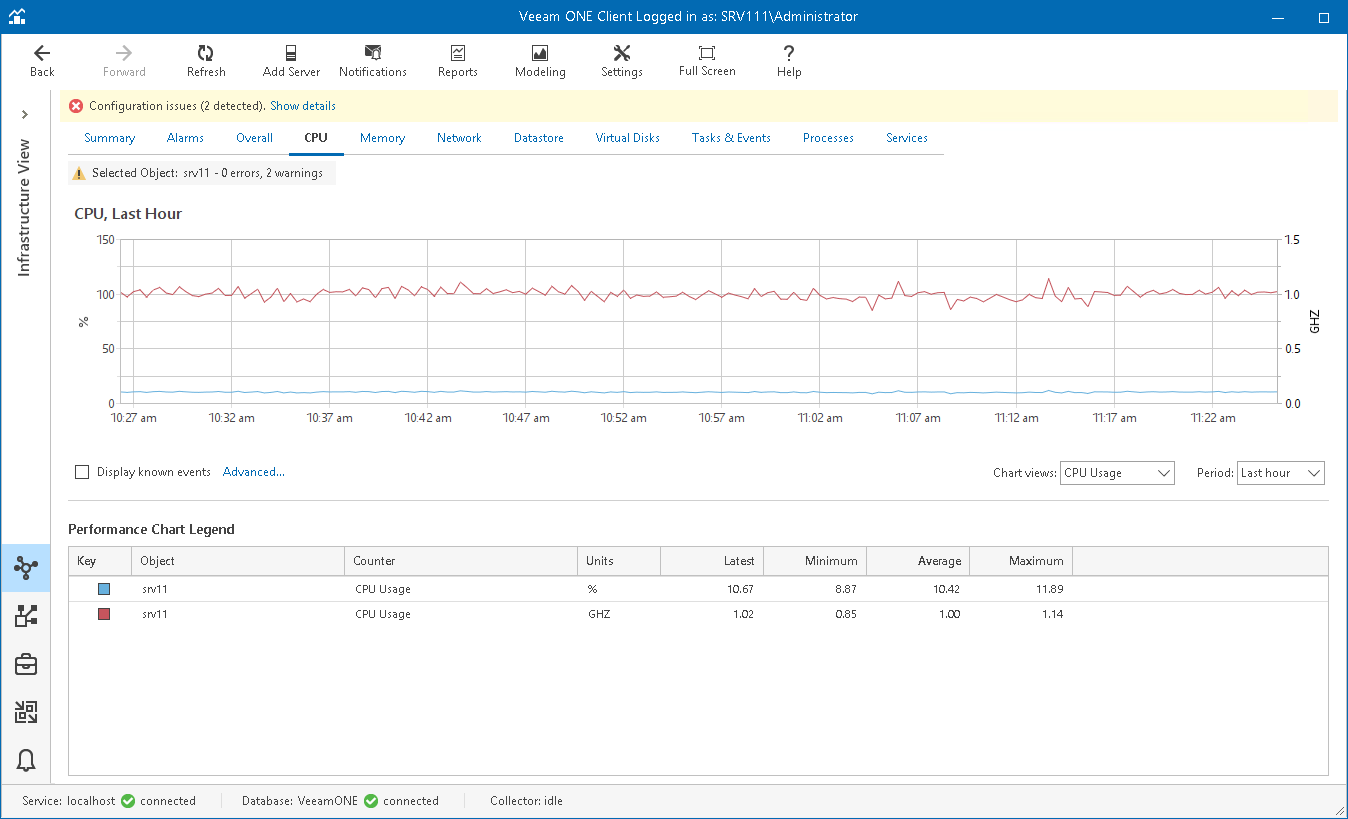Open the Data Protection View briefcase icon
The image size is (1348, 819).
pyautogui.click(x=26, y=664)
